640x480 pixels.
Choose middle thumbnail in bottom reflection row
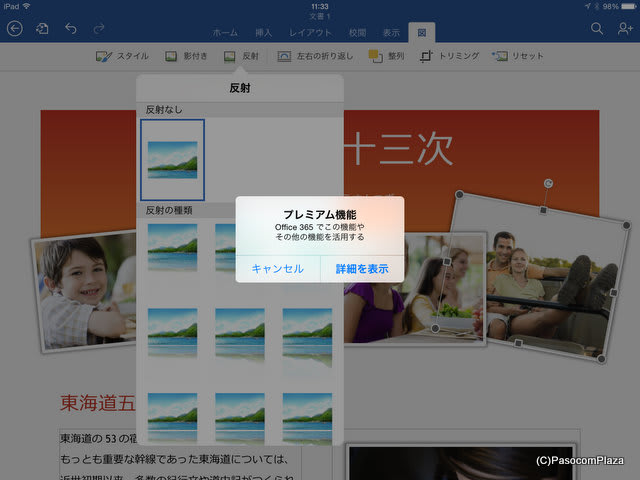click(x=240, y=418)
